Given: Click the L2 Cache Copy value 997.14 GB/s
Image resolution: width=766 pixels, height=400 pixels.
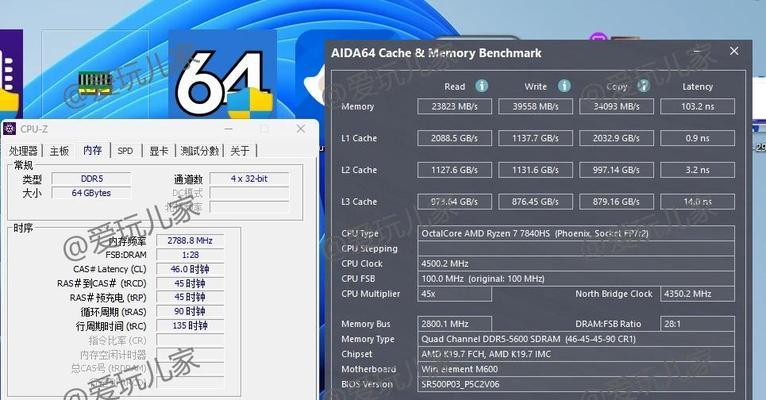Looking at the screenshot, I should coord(617,170).
